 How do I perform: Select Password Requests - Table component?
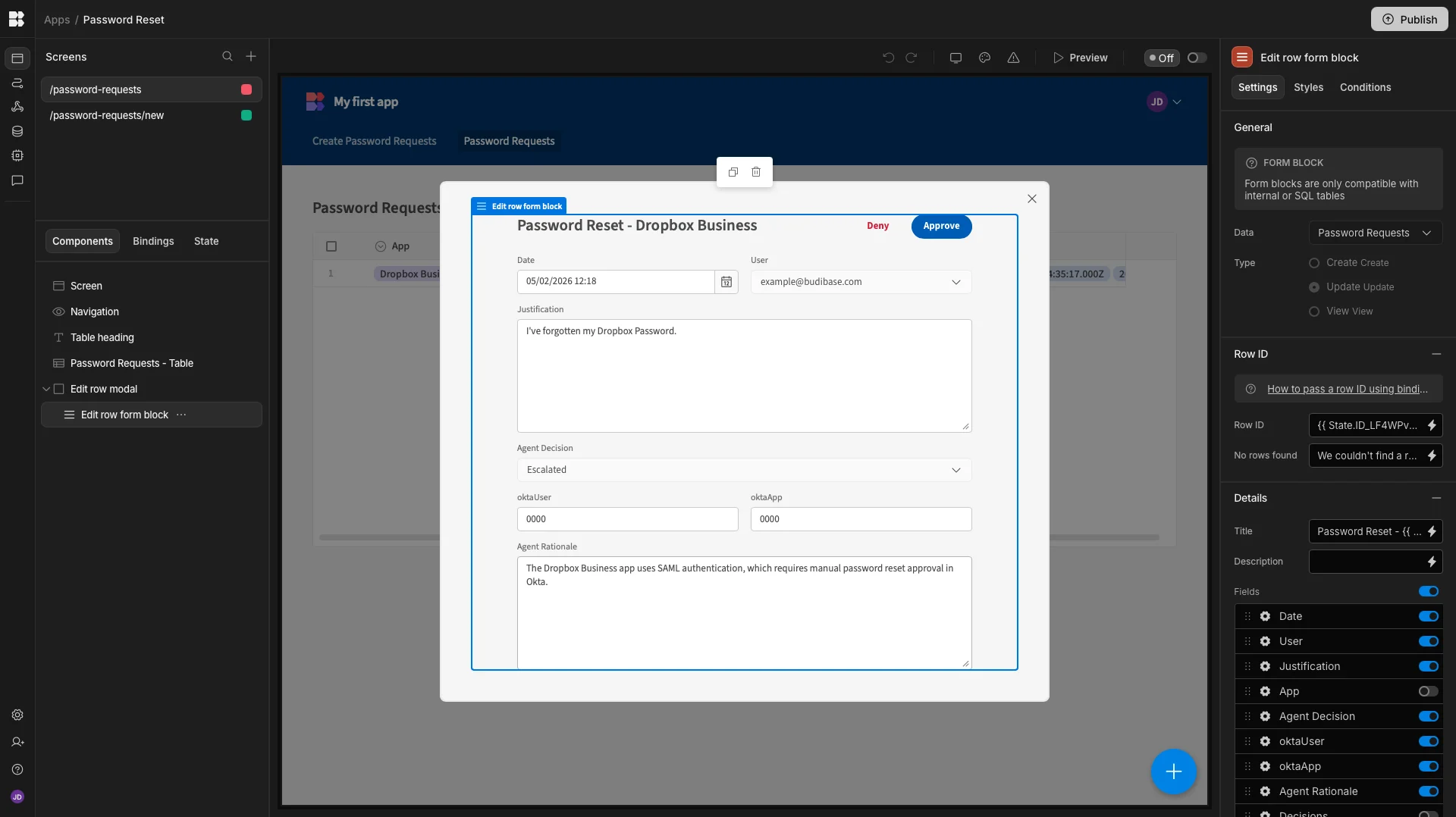tap(151, 363)
